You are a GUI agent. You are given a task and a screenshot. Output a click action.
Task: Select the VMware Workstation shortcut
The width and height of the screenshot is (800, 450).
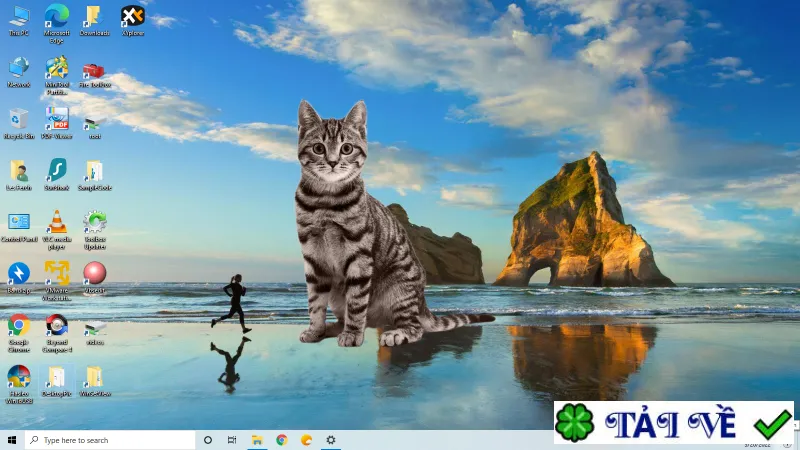coord(57,281)
